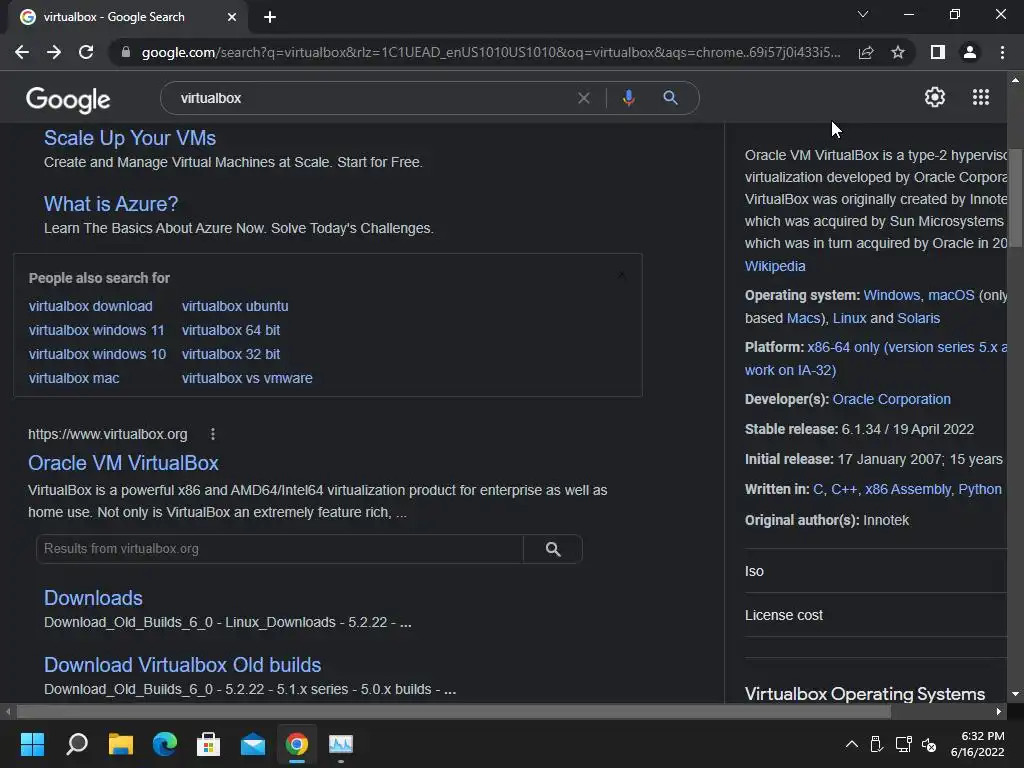Click vertical scrollbar down arrow
This screenshot has height=768, width=1024.
pyautogui.click(x=1015, y=694)
